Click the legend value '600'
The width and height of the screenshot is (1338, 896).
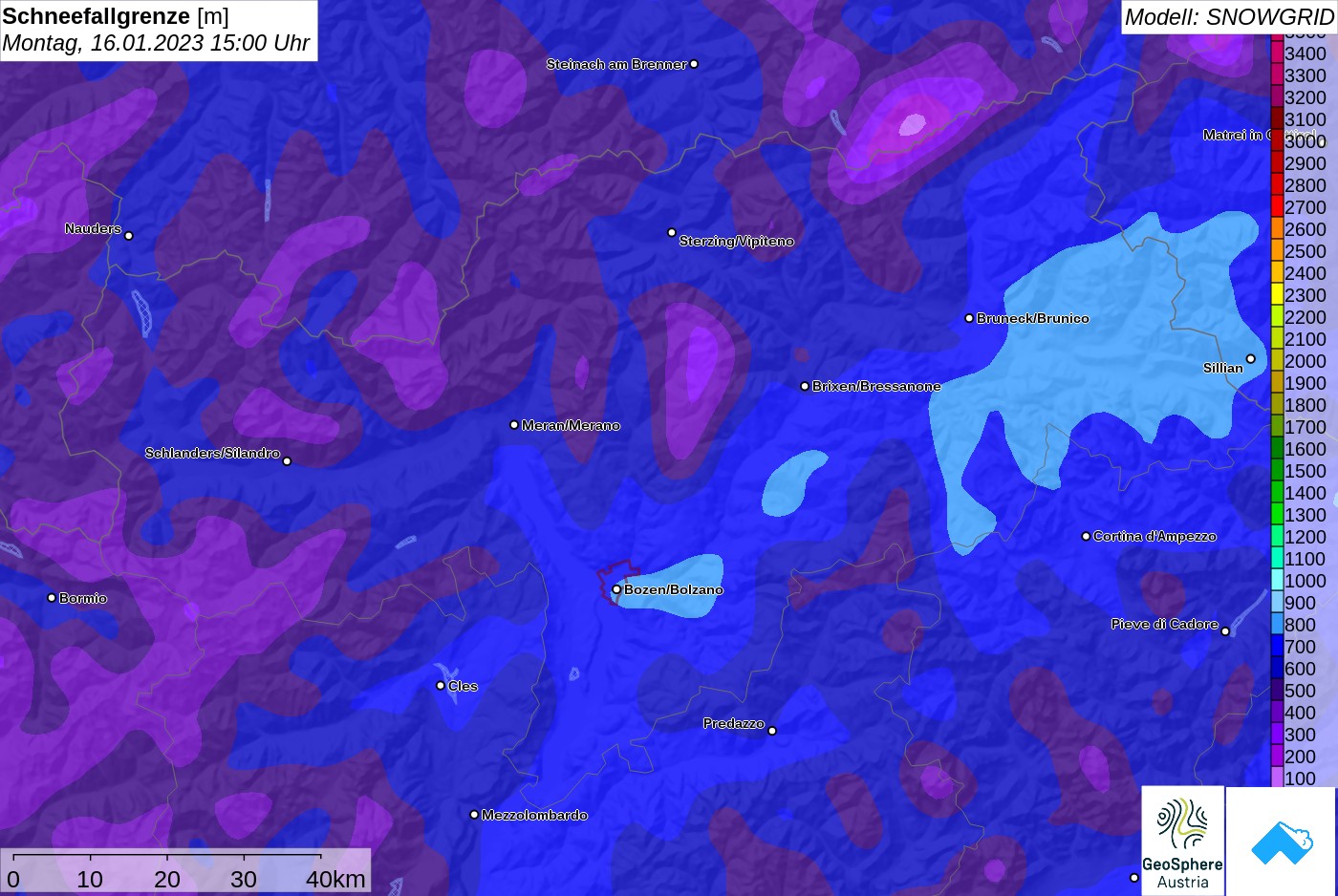point(1300,669)
